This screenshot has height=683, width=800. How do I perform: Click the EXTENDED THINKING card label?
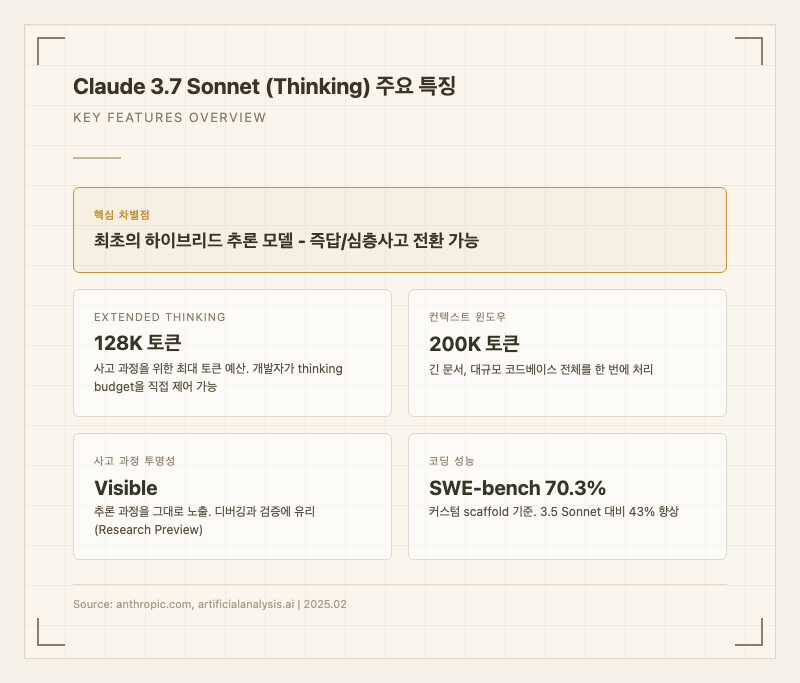[160, 317]
